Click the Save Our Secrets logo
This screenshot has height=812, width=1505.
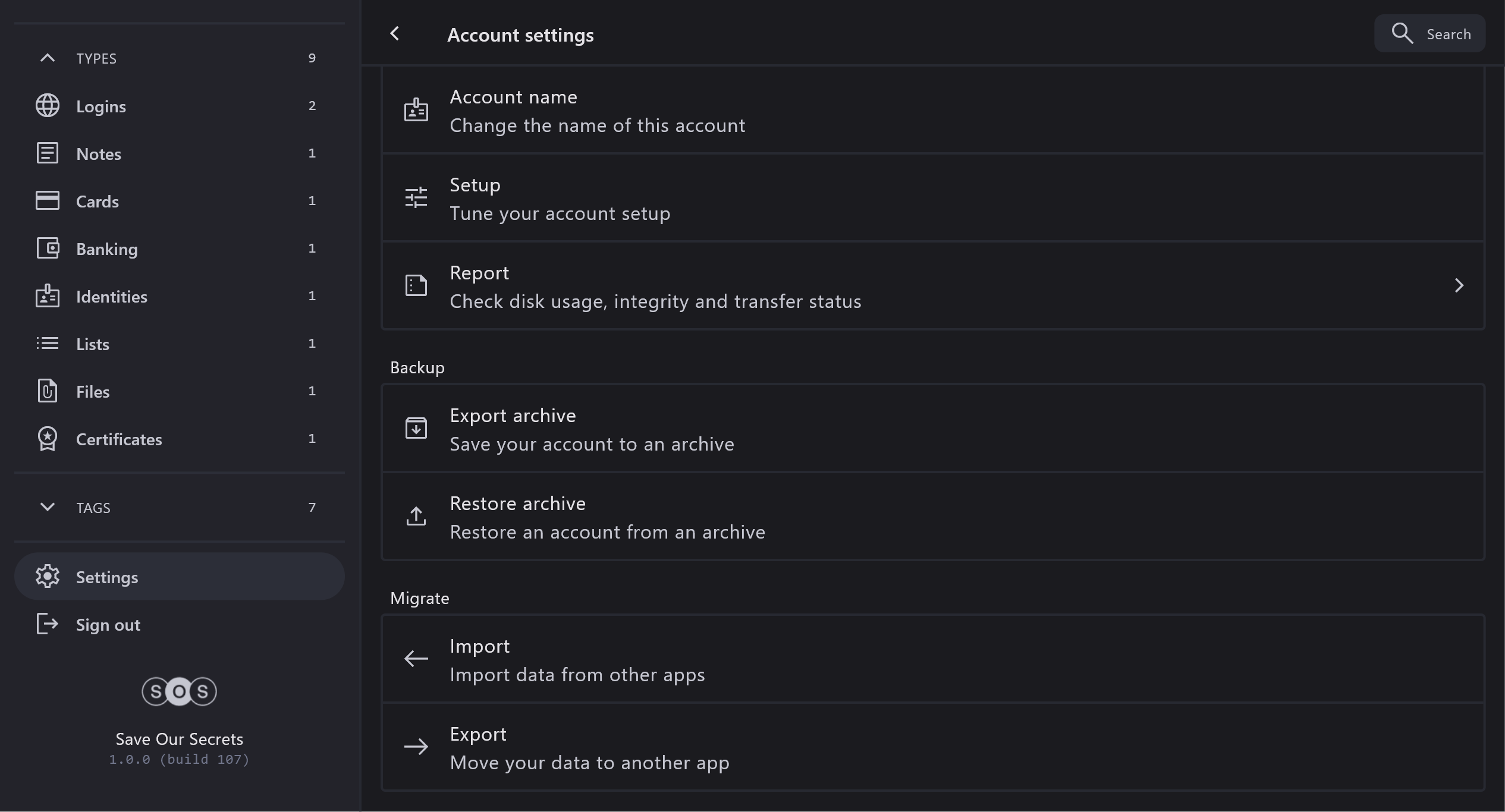pos(179,691)
